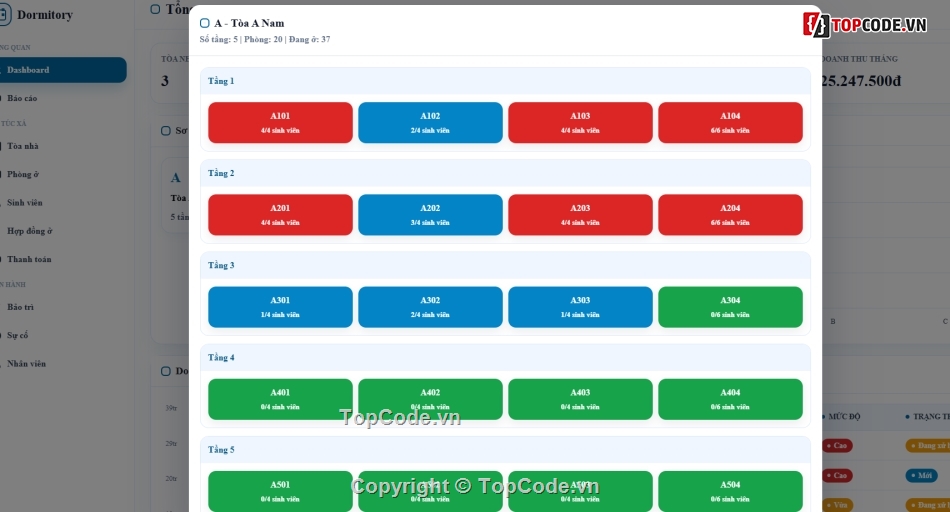Select room A303 card

tap(580, 307)
